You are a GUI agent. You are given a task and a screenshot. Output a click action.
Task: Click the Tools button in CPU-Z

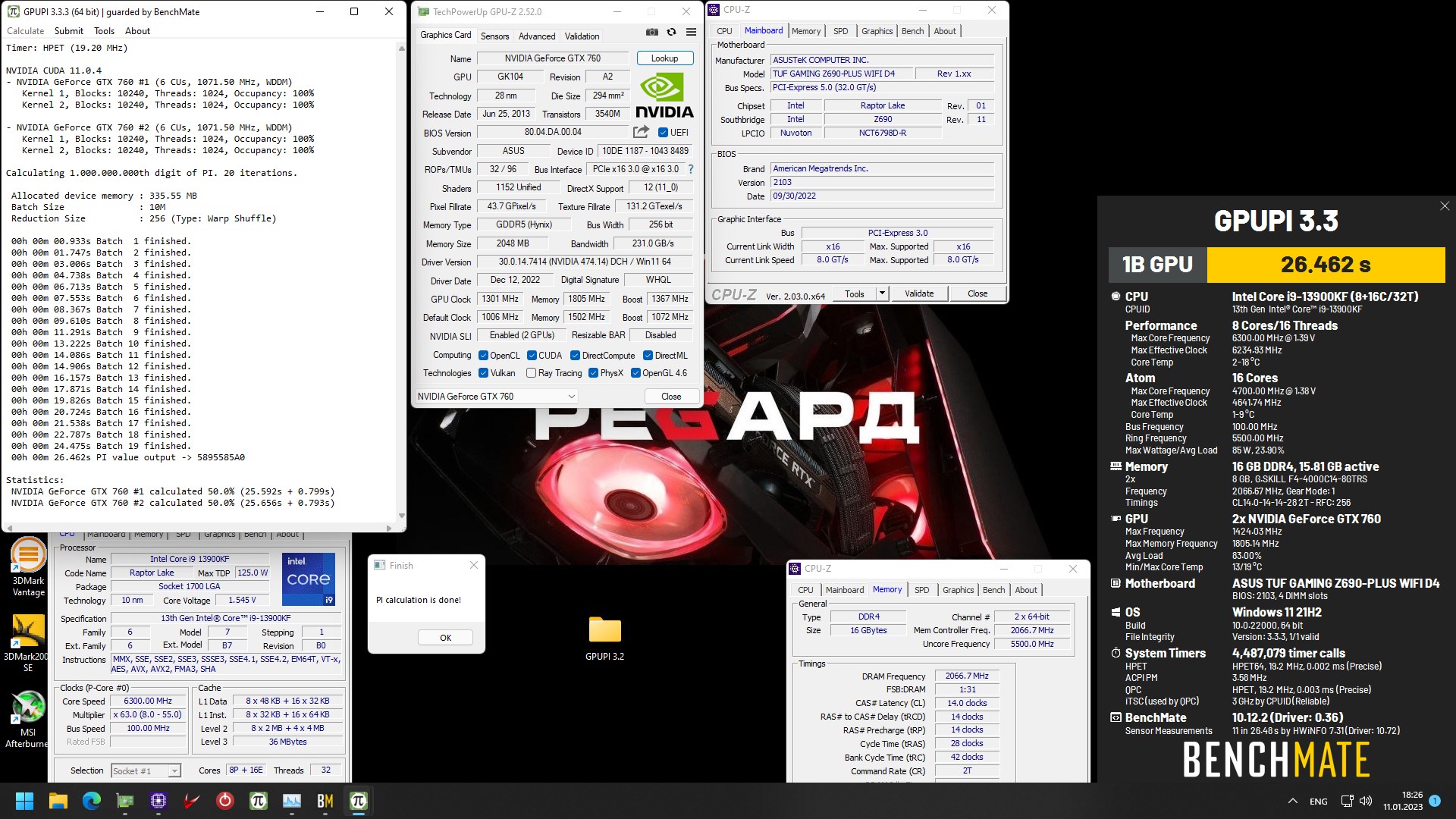click(855, 293)
